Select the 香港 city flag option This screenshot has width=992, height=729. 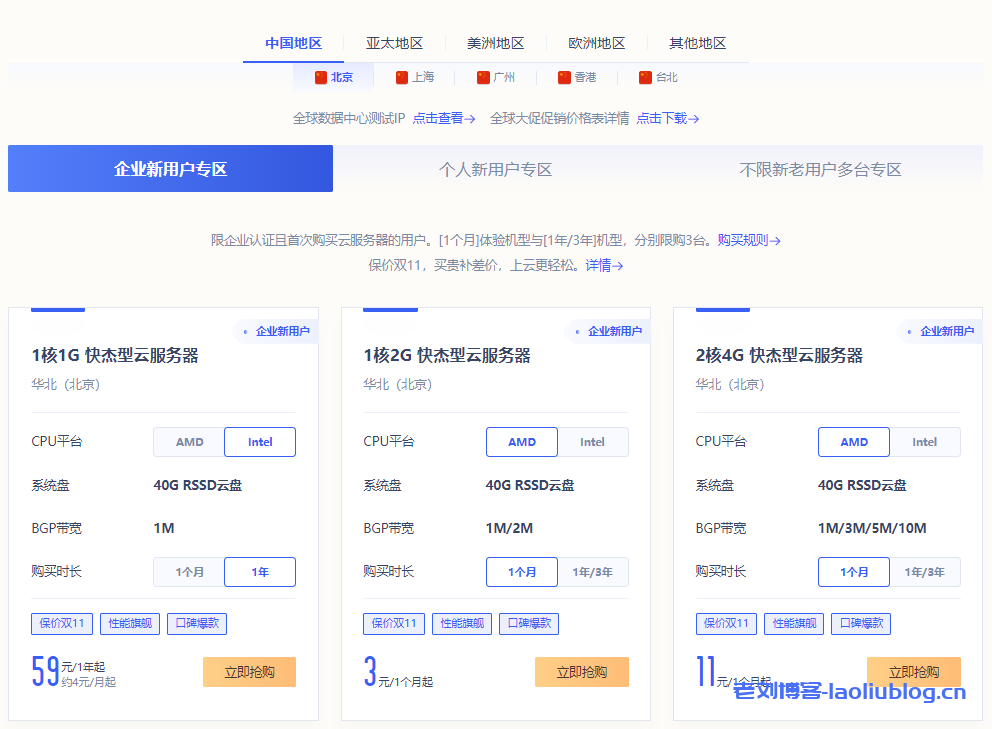[577, 77]
